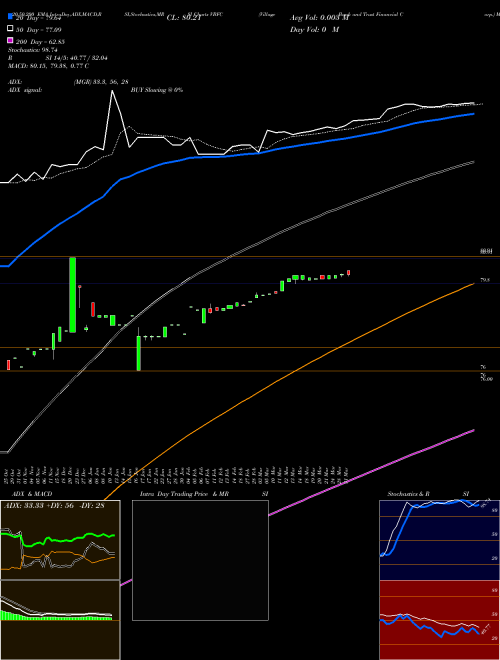The width and height of the screenshot is (500, 660).
Task: Click the MACD histogram panel with green bars
Action: pyautogui.click(x=60, y=620)
